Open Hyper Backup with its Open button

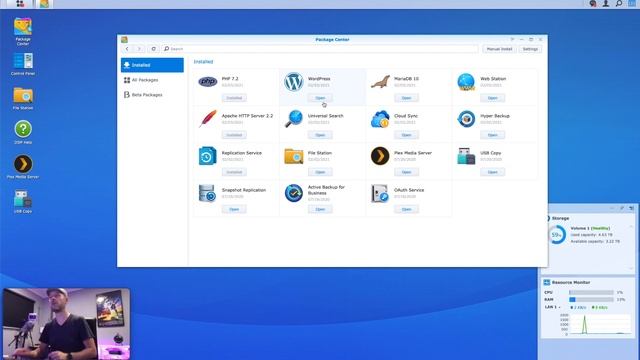pyautogui.click(x=493, y=135)
